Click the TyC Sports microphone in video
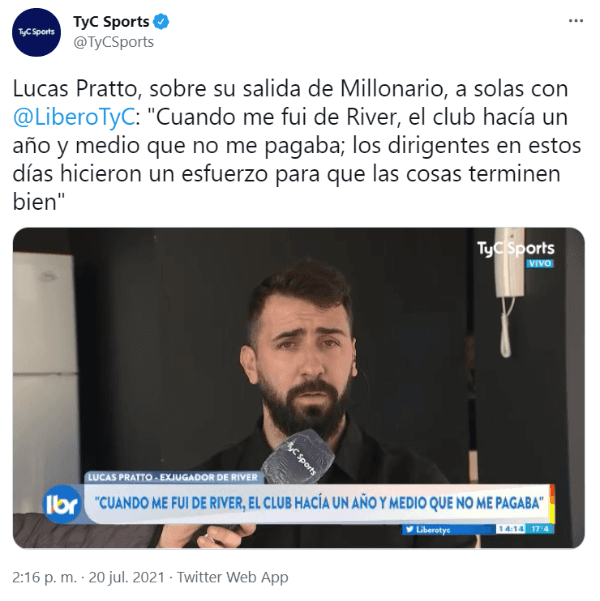 pyautogui.click(x=298, y=453)
